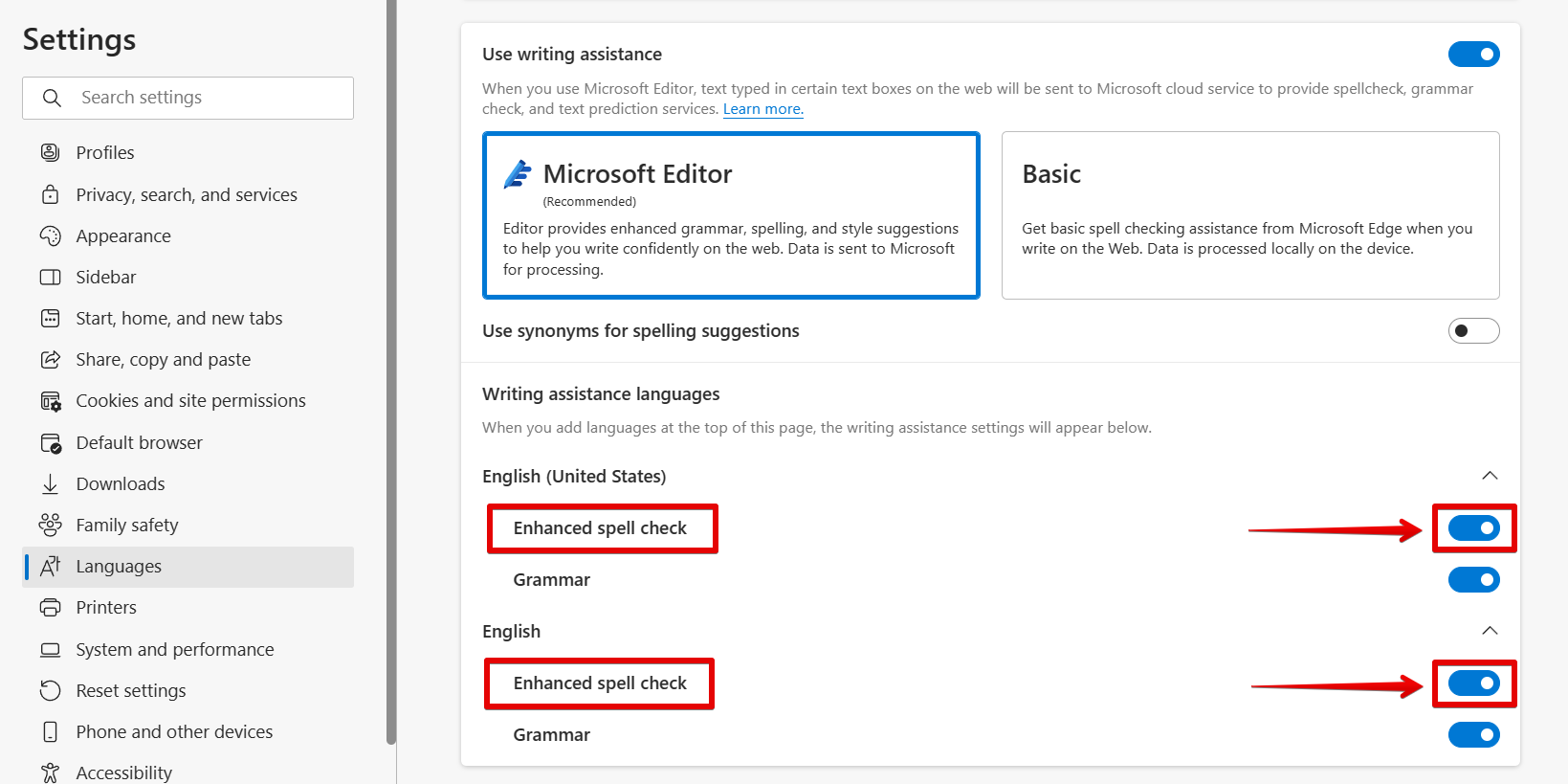Click the Printers icon

click(x=50, y=607)
